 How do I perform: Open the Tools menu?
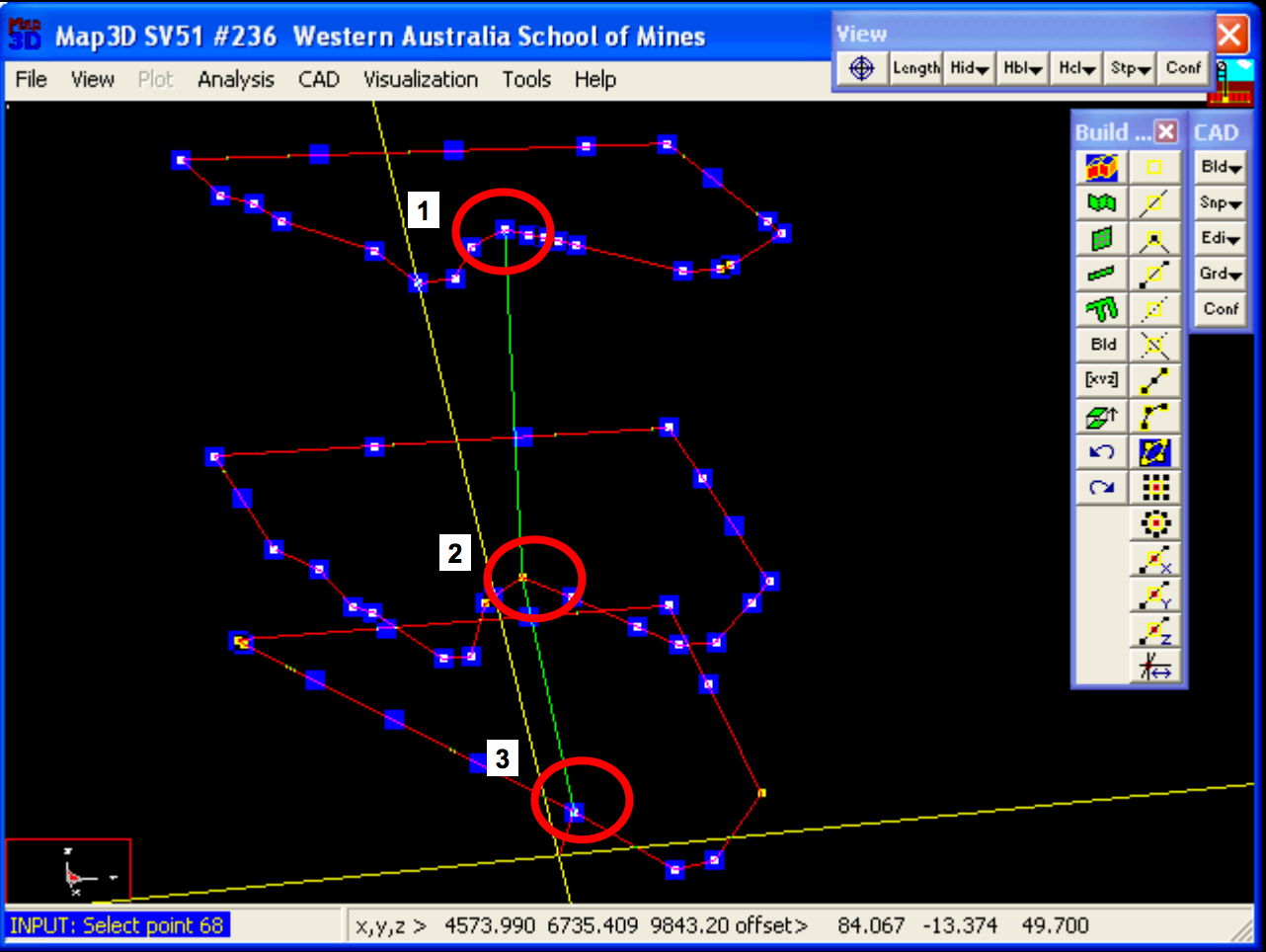(526, 79)
